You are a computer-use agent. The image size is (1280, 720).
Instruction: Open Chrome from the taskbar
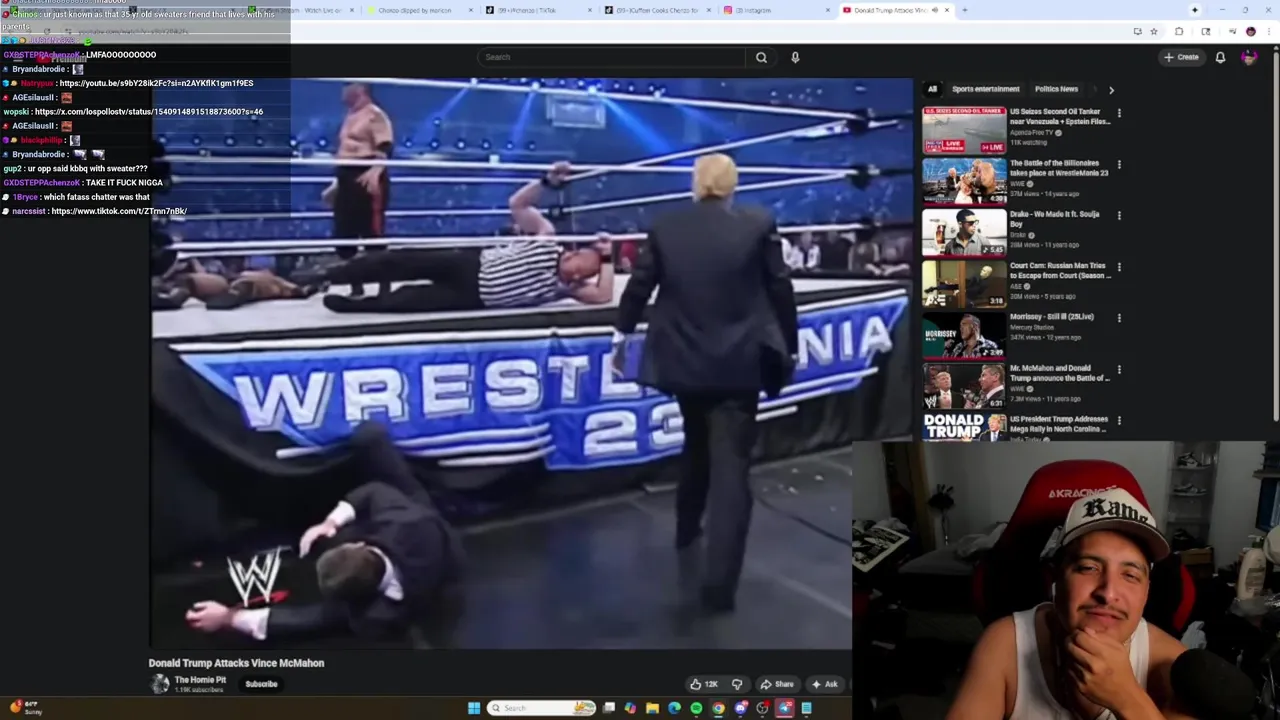click(718, 708)
